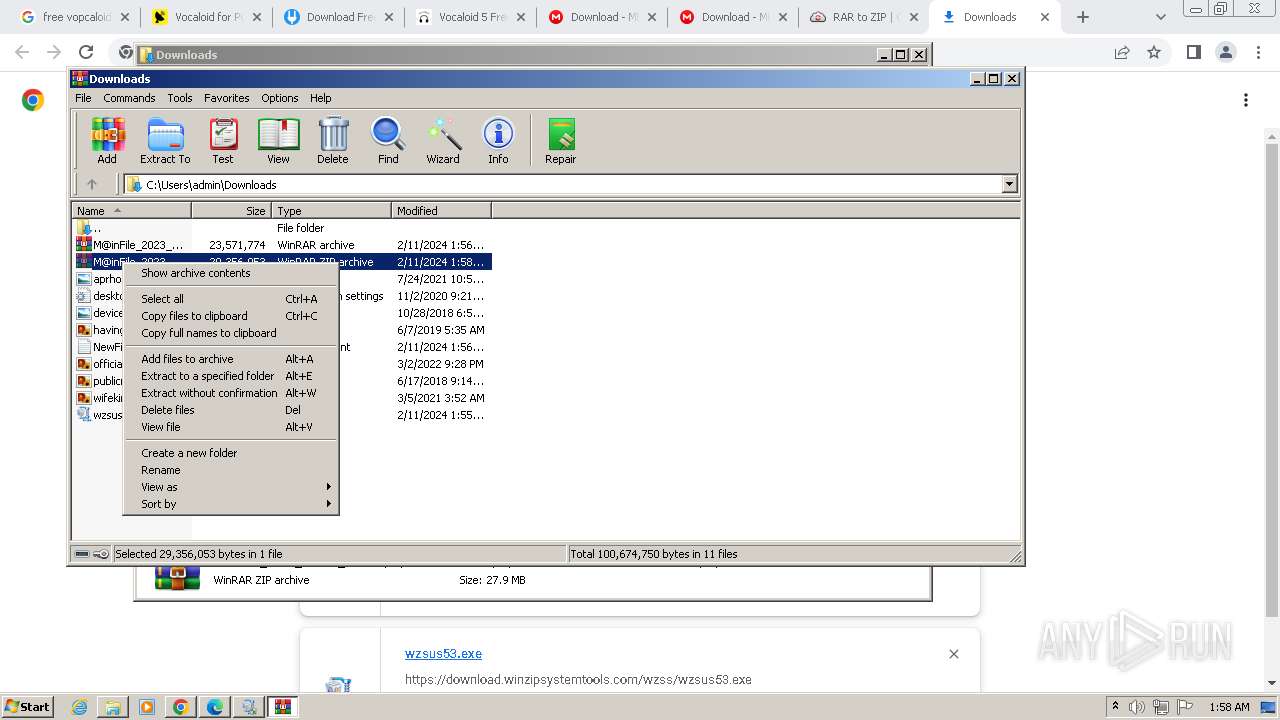This screenshot has height=720, width=1280.
Task: Bookmark this page with star icon
Action: 1154,52
